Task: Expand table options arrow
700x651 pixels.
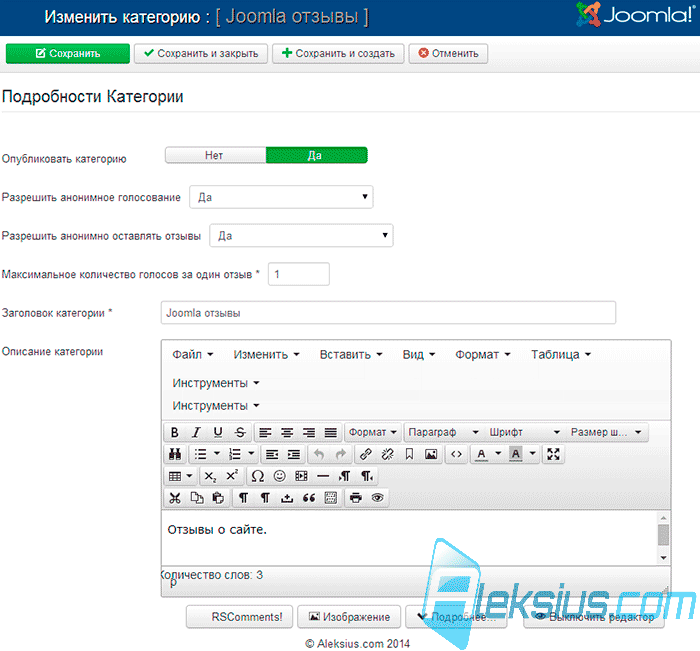Action: coord(190,476)
